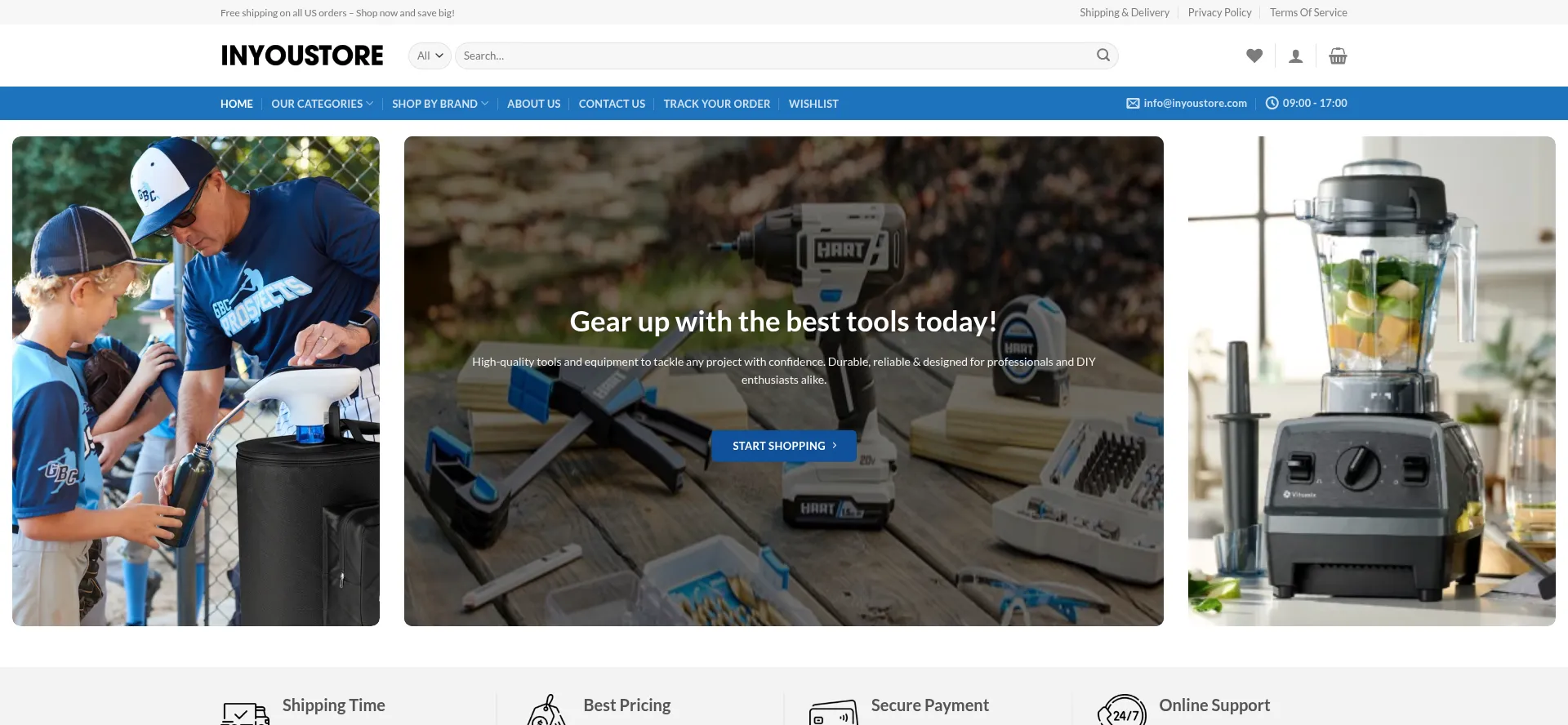Viewport: 1568px width, 725px height.
Task: Click the envelope icon beside info@inyoustore.com
Action: tap(1133, 104)
